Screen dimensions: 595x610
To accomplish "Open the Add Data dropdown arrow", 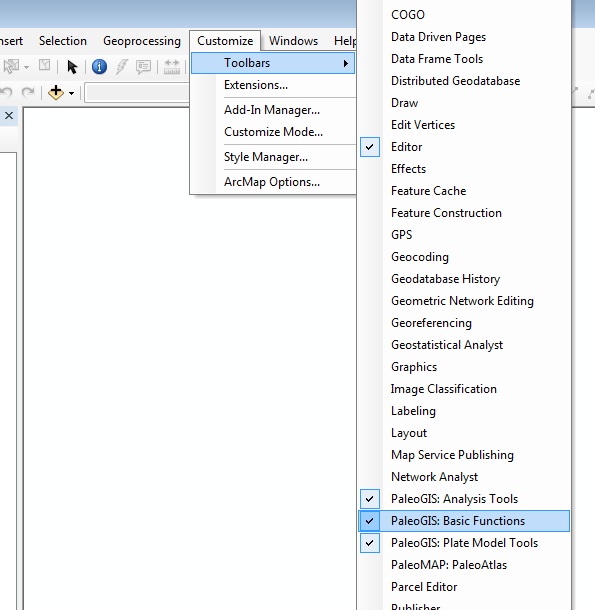I will pyautogui.click(x=71, y=93).
